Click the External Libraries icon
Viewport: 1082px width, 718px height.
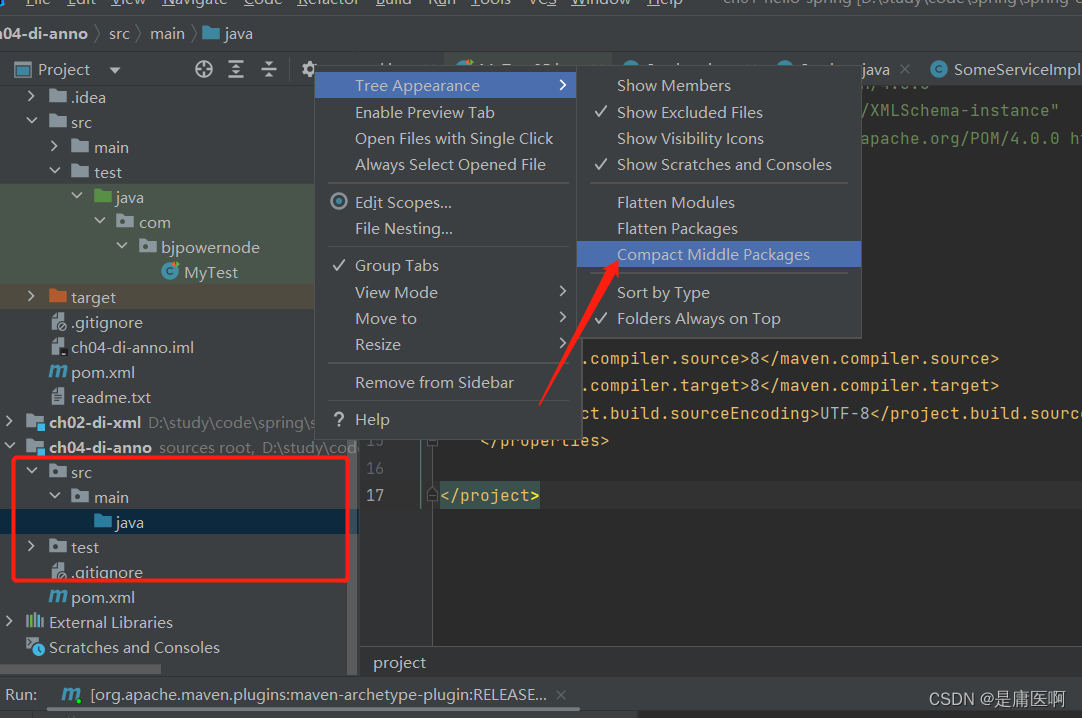[x=35, y=621]
